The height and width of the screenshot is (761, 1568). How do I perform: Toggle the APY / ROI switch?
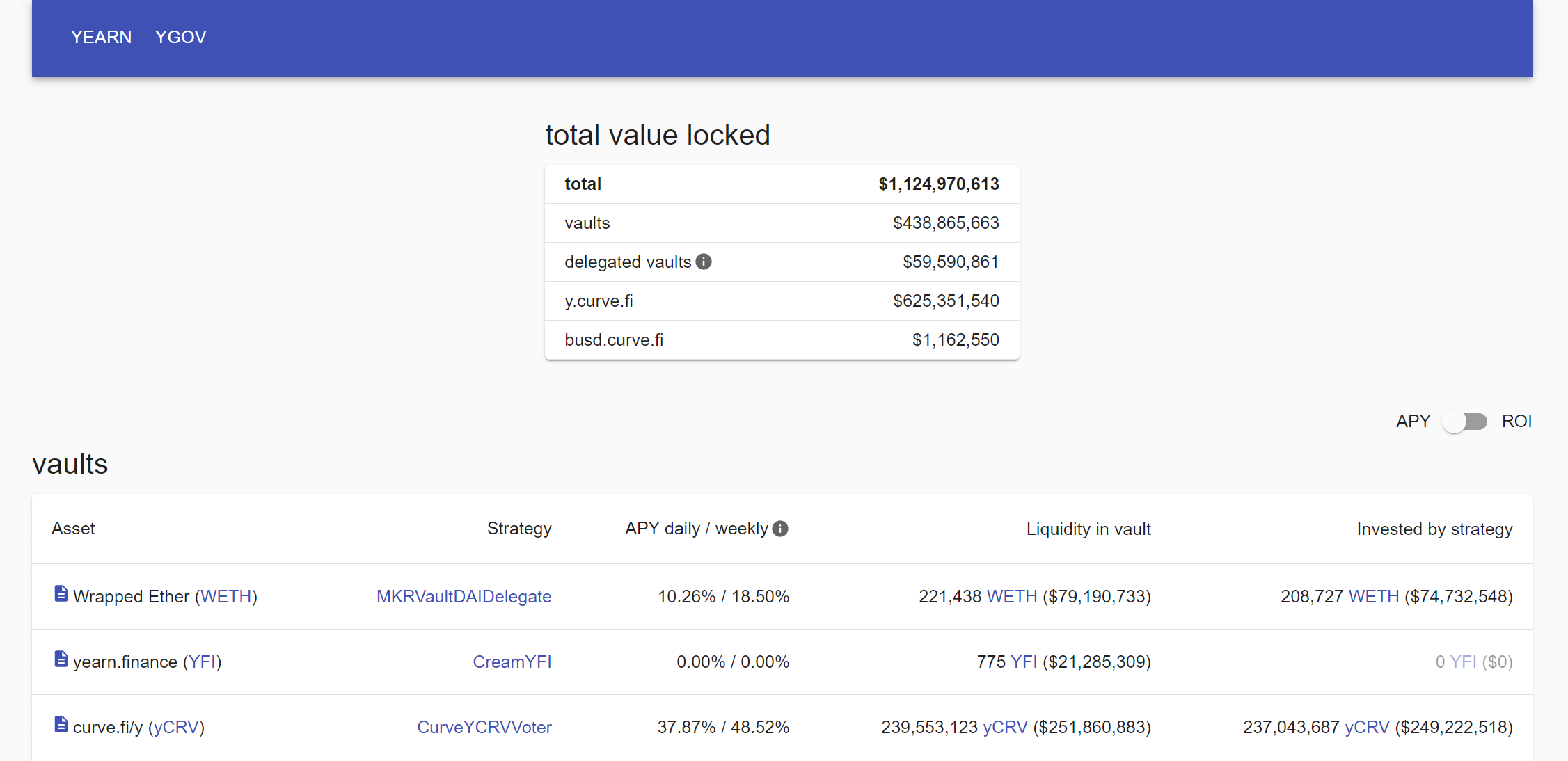point(1464,422)
